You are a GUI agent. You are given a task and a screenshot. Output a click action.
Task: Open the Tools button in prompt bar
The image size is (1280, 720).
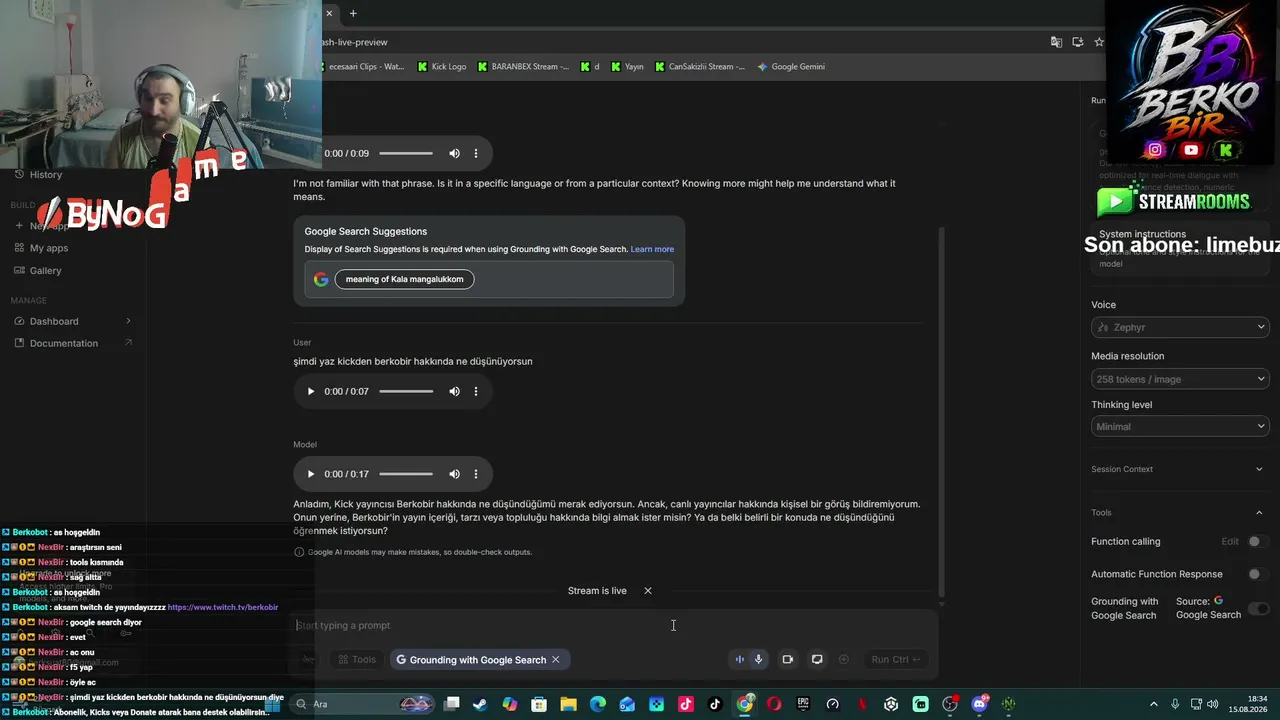click(x=357, y=659)
